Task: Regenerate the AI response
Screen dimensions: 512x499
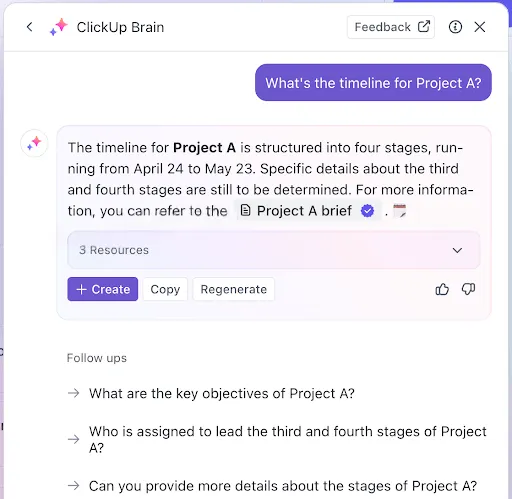Action: [233, 289]
